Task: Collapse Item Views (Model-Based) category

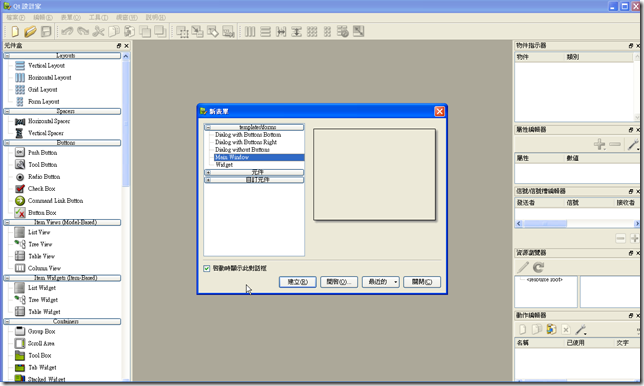Action: tap(7, 222)
